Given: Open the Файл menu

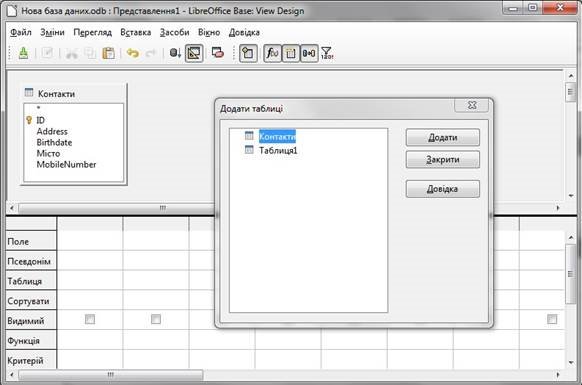Looking at the screenshot, I should [x=20, y=32].
